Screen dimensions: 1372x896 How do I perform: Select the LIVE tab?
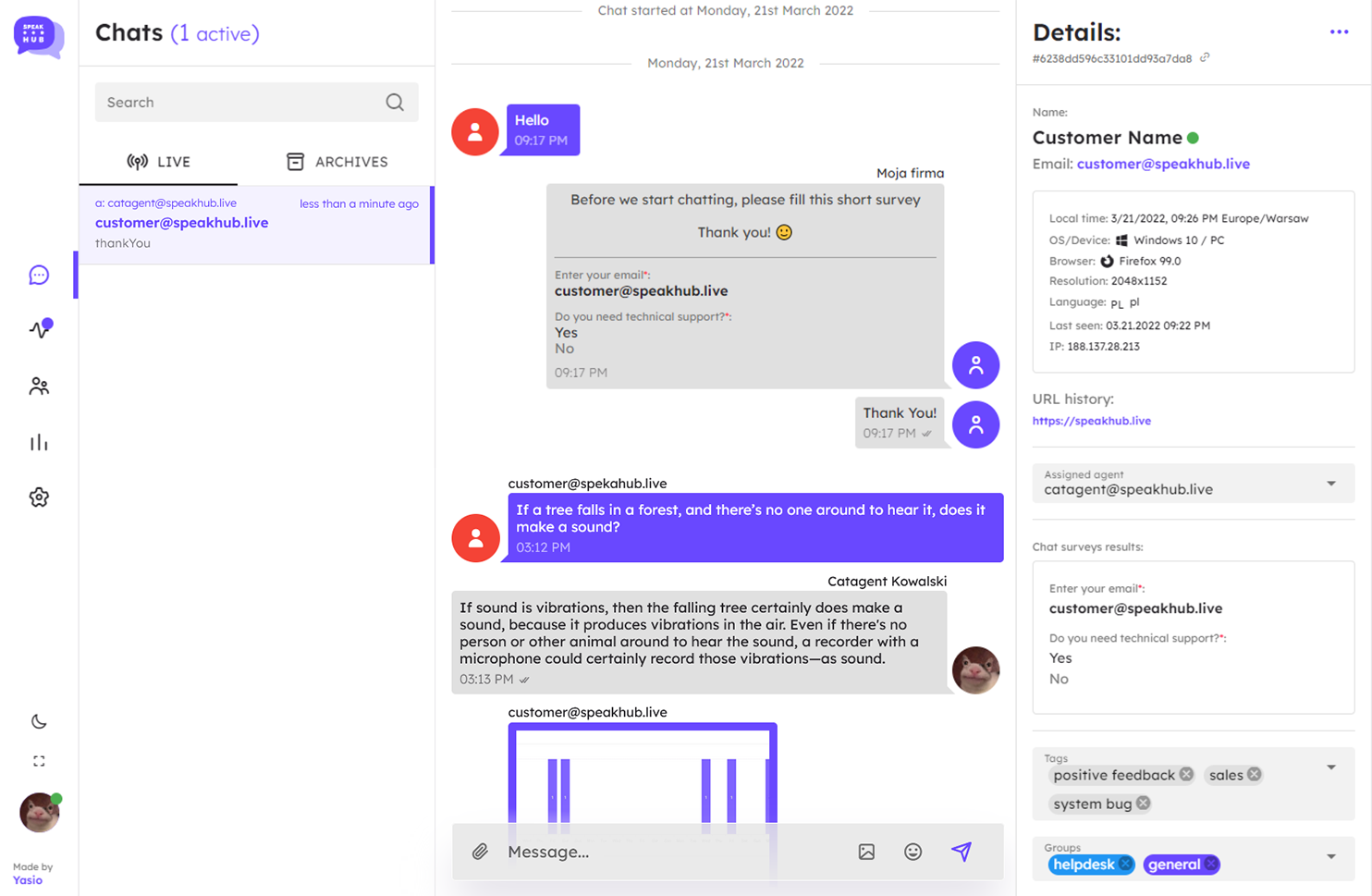[x=158, y=162]
